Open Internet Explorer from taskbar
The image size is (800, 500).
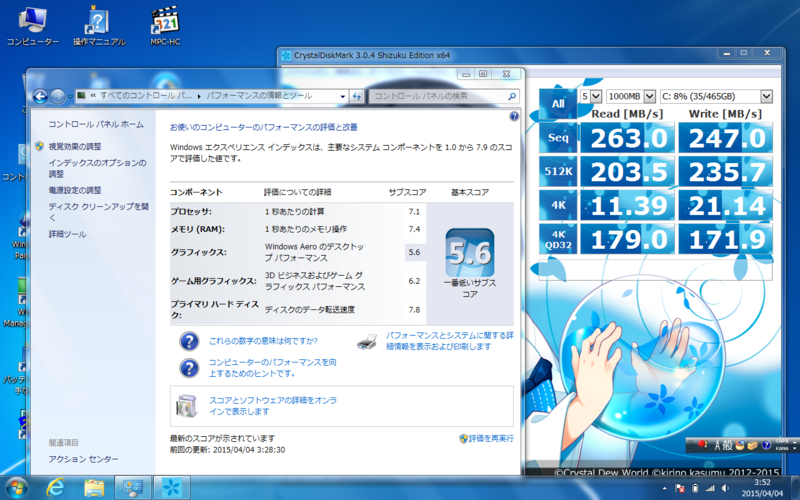(x=55, y=488)
